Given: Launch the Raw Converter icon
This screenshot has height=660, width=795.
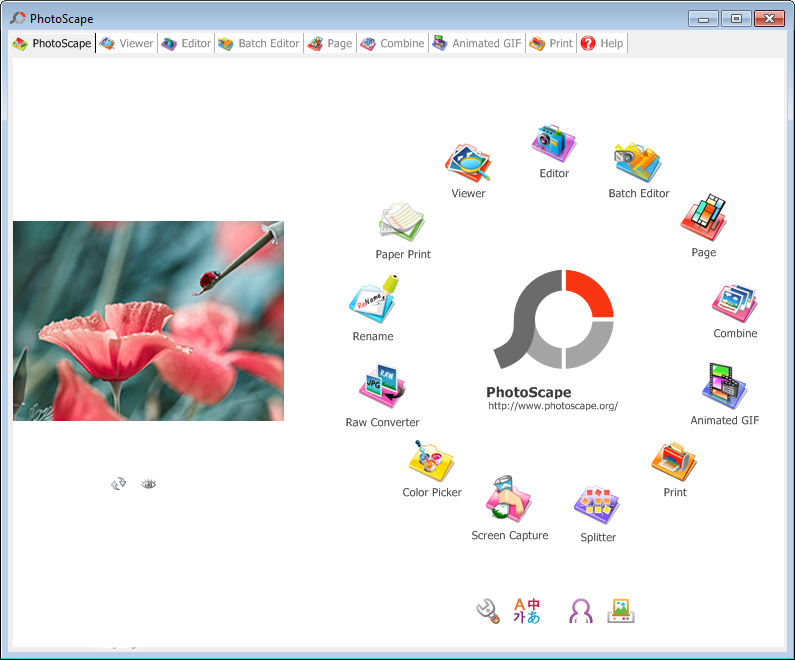Looking at the screenshot, I should [x=382, y=386].
